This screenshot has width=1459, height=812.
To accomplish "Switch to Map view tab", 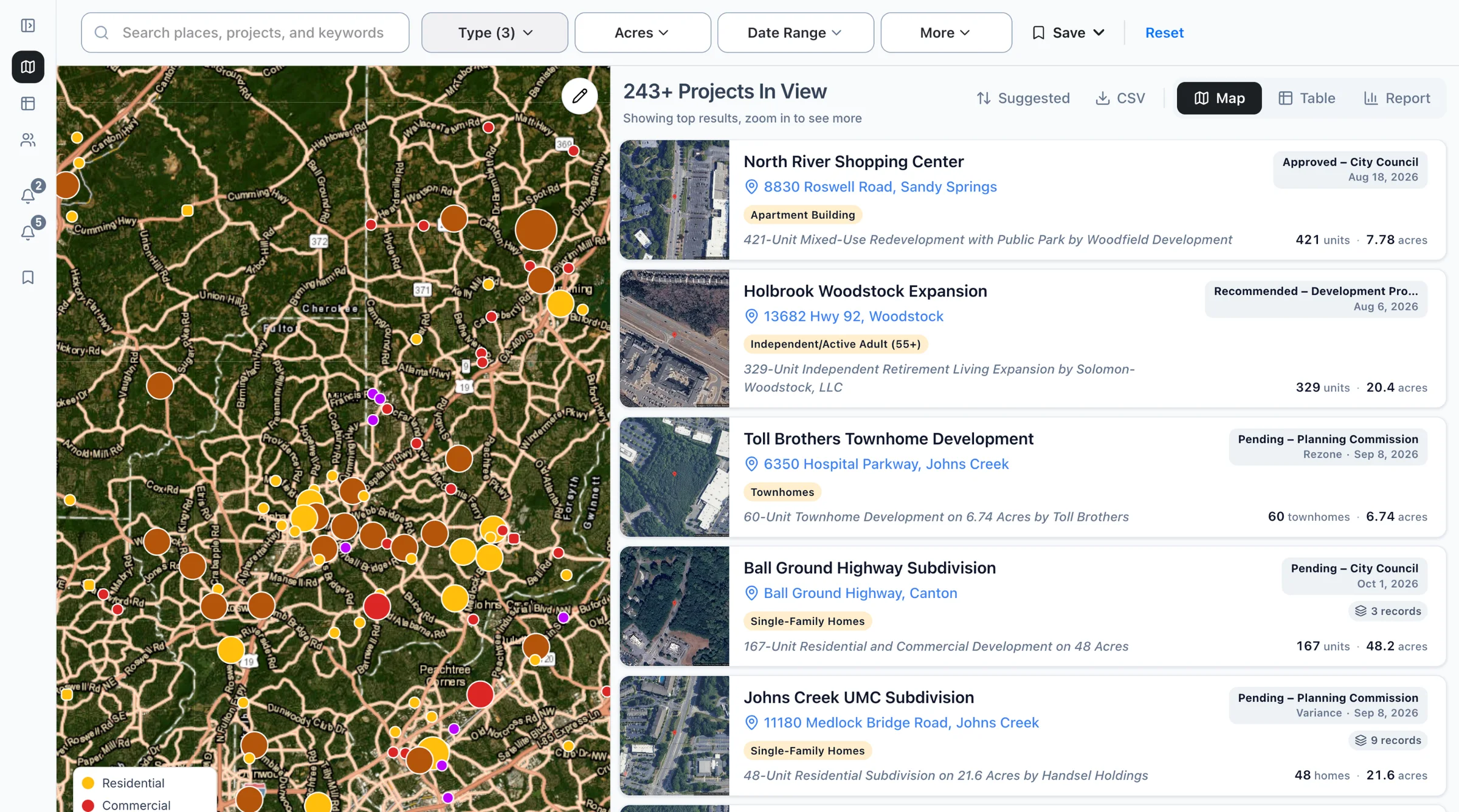I will coord(1219,98).
